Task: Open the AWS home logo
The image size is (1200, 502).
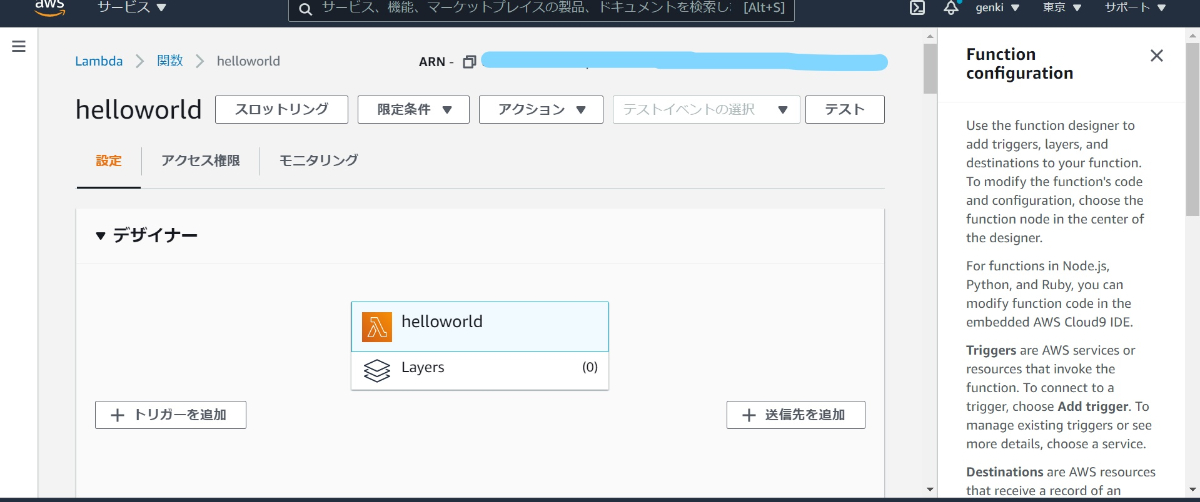Action: [50, 8]
